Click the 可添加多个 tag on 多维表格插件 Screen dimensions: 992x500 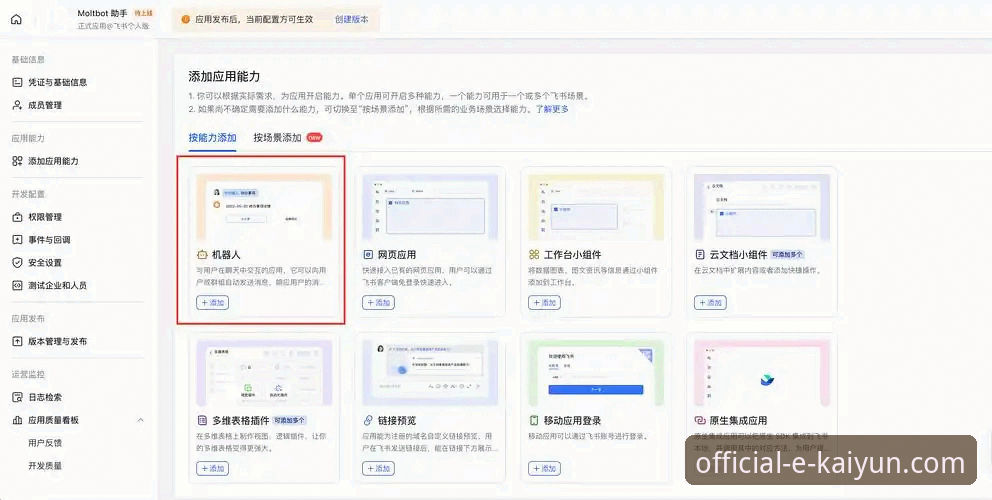coord(290,420)
